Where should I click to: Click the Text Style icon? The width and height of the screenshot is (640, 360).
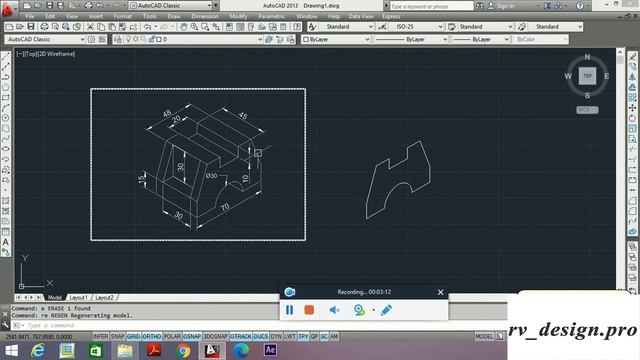tap(312, 27)
